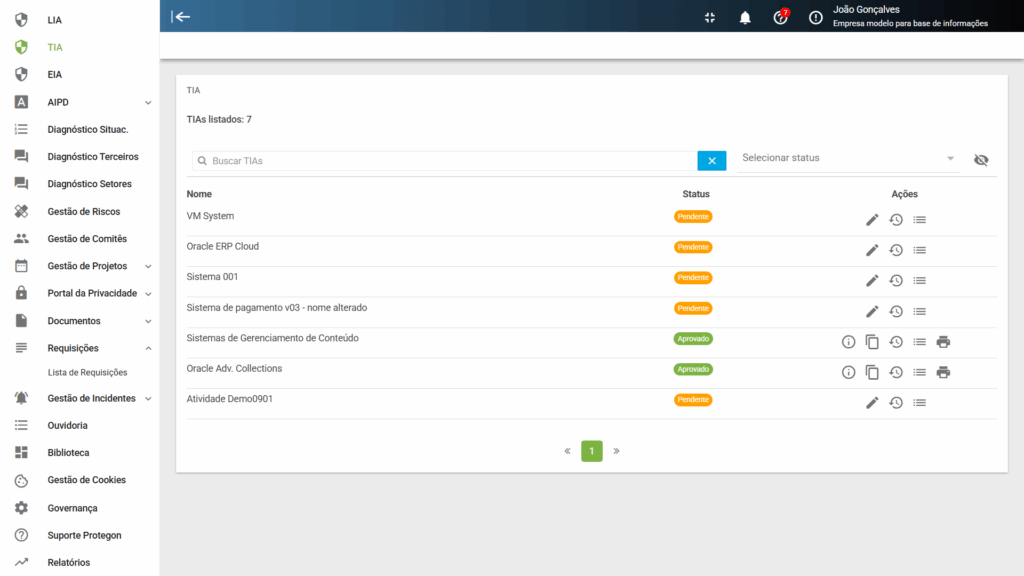Image resolution: width=1024 pixels, height=576 pixels.
Task: Open the Selecionar status dropdown
Action: 848,158
